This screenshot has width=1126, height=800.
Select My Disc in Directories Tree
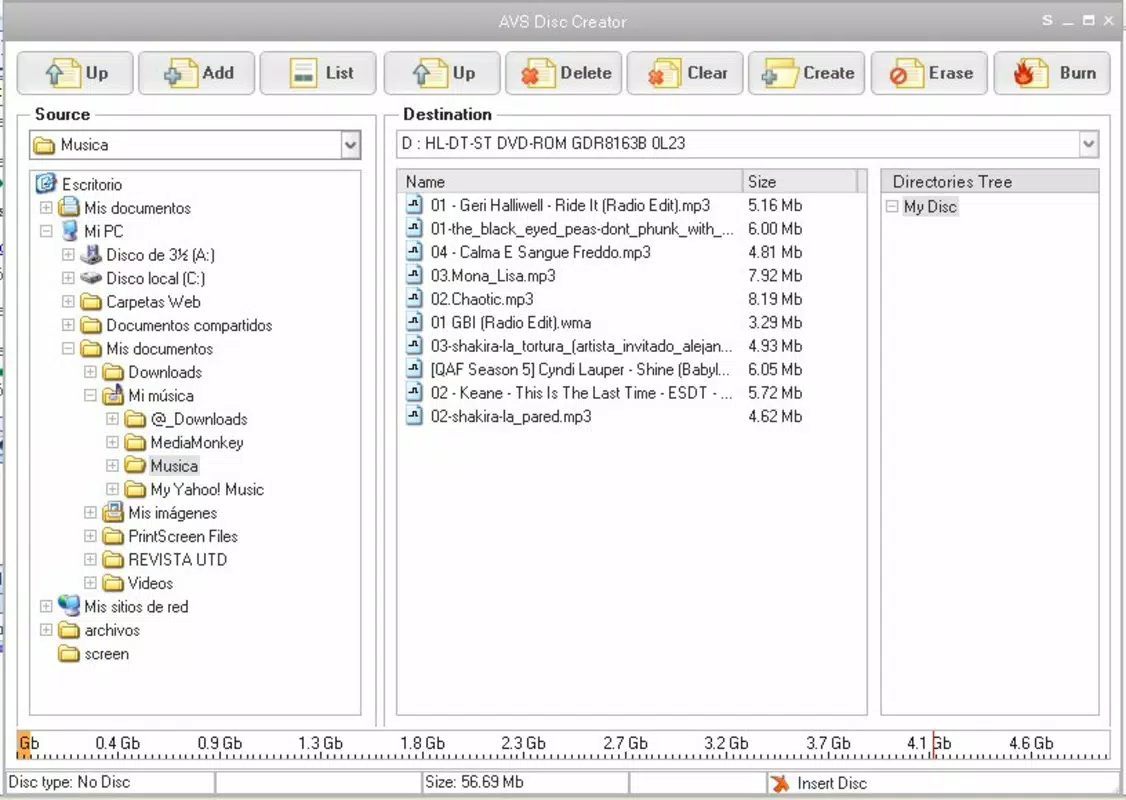pyautogui.click(x=930, y=207)
